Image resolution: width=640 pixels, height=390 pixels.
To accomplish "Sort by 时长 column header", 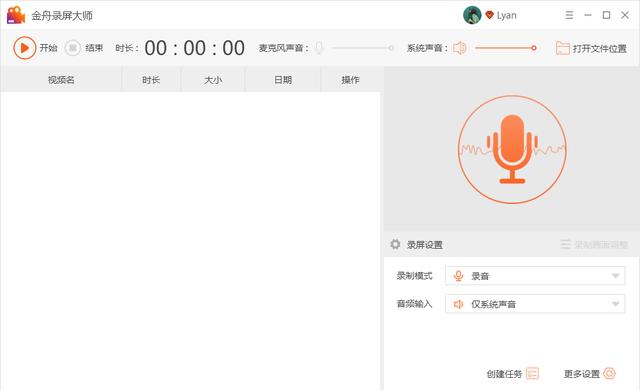I will [x=151, y=80].
